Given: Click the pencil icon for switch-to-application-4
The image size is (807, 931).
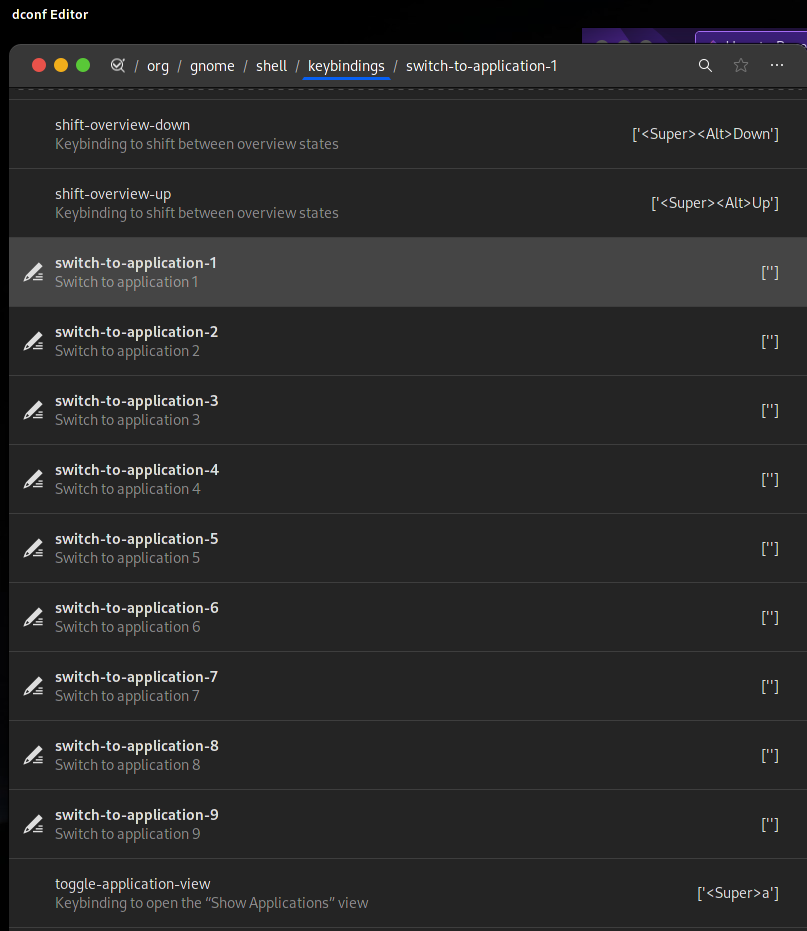Looking at the screenshot, I should [33, 479].
